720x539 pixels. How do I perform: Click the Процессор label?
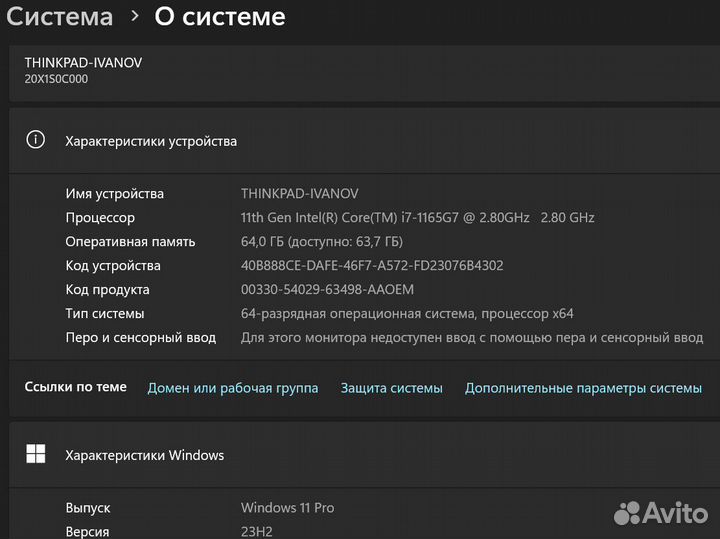click(100, 218)
